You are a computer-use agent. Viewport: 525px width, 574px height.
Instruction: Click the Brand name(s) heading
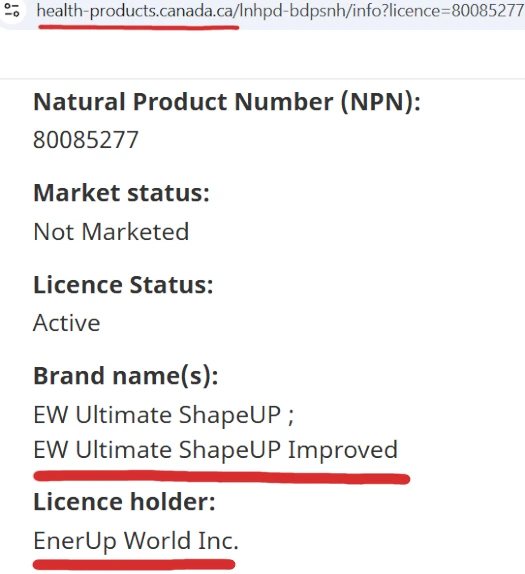pos(126,376)
